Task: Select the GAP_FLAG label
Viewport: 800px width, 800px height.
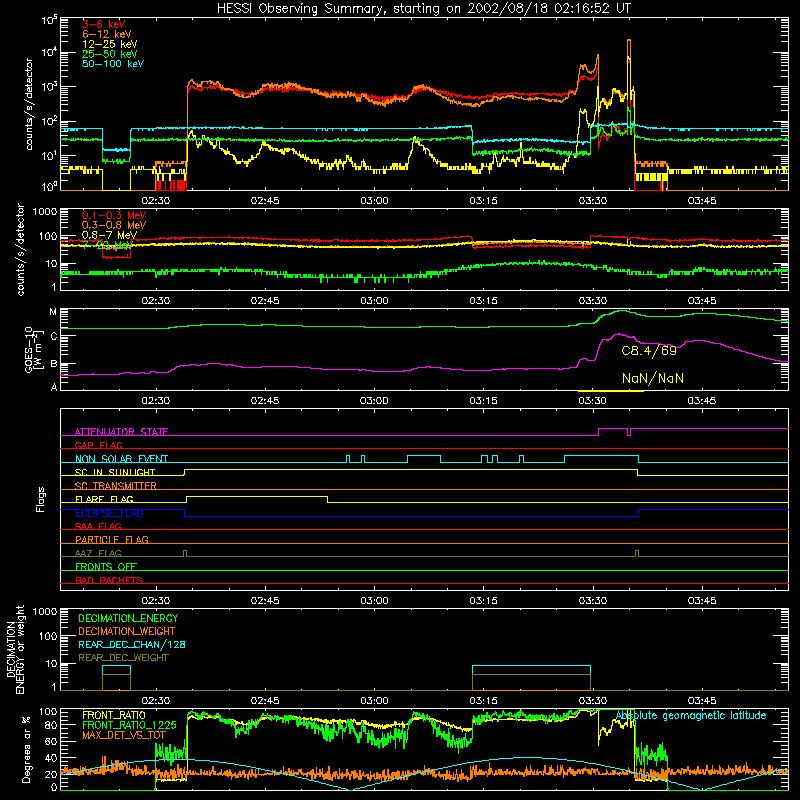Action: (x=98, y=445)
